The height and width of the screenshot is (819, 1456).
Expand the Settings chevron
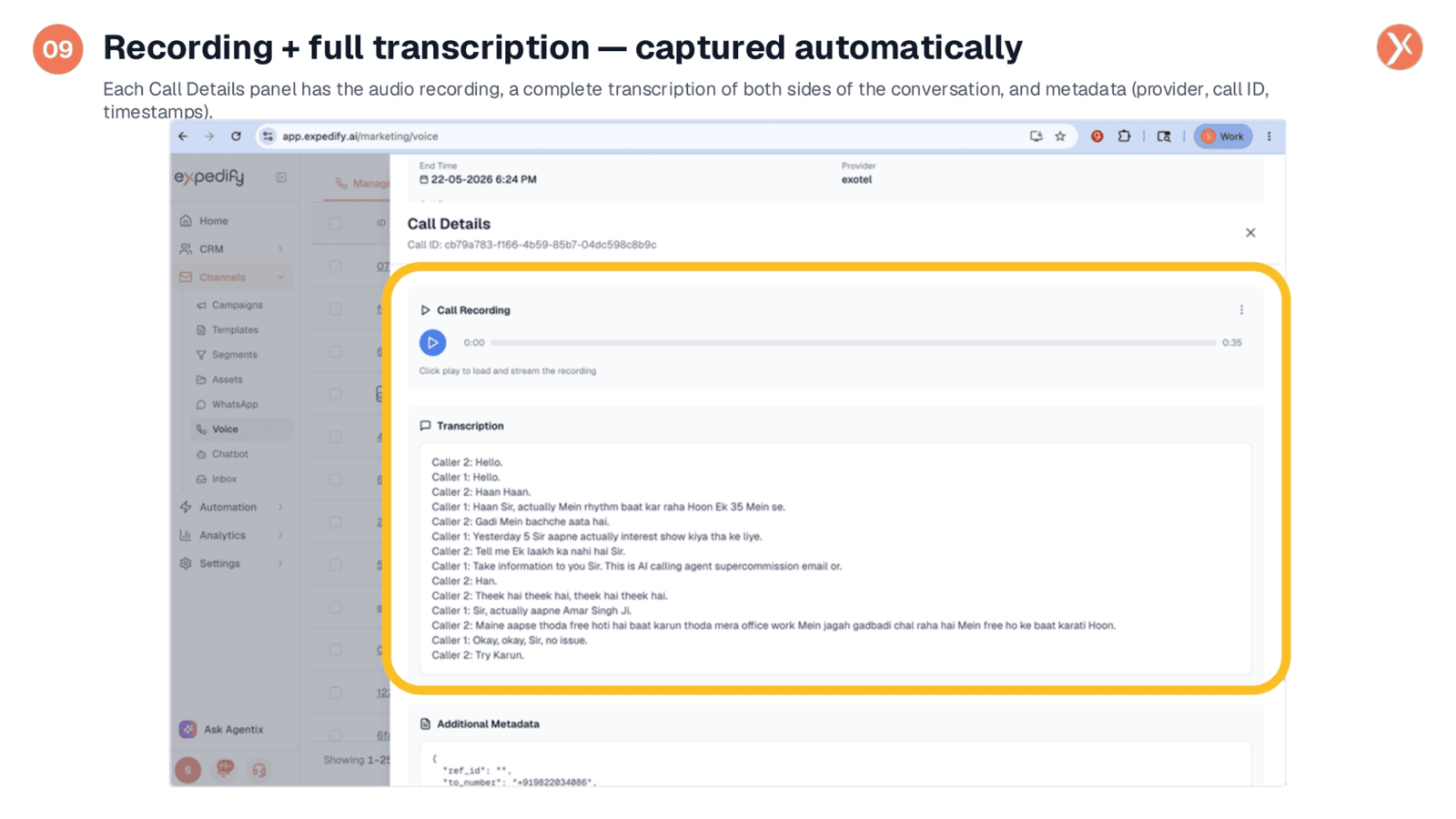tap(280, 564)
